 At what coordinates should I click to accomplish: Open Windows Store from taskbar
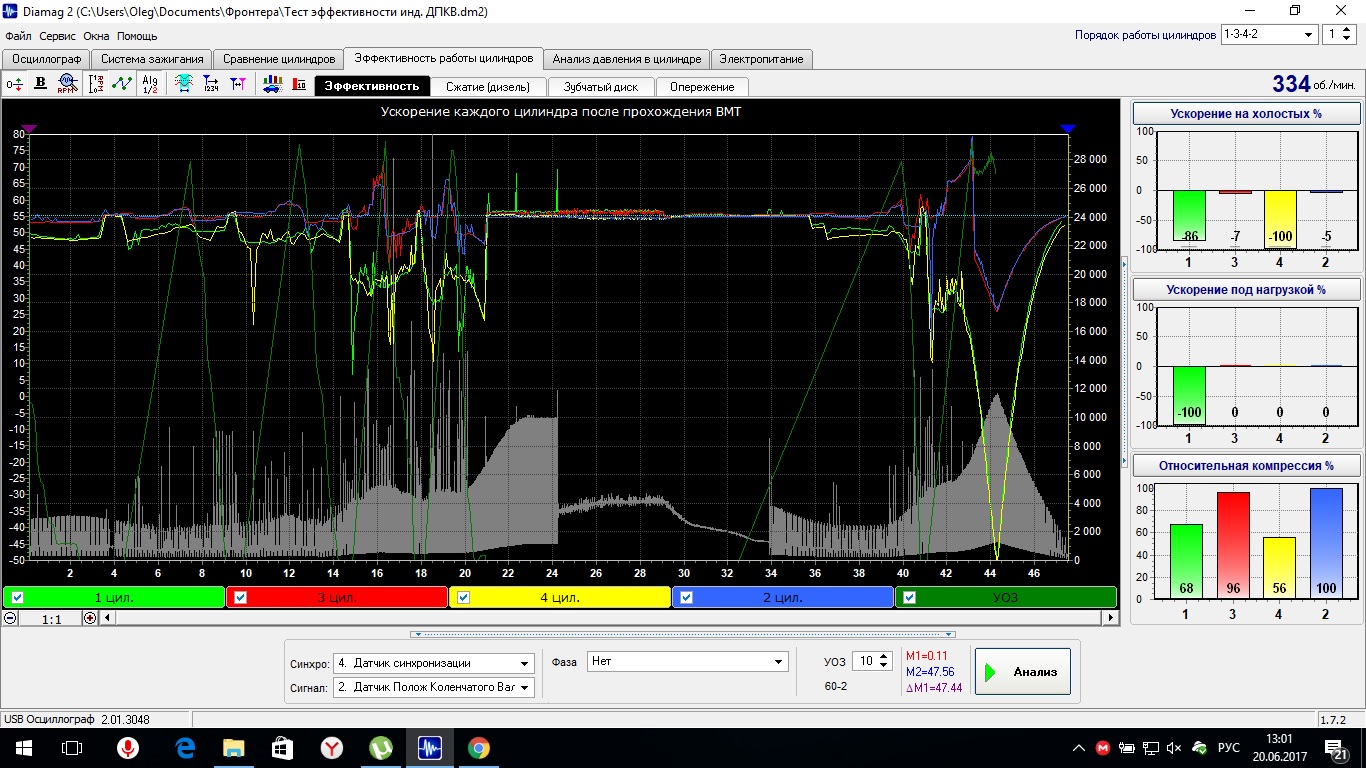pos(282,748)
